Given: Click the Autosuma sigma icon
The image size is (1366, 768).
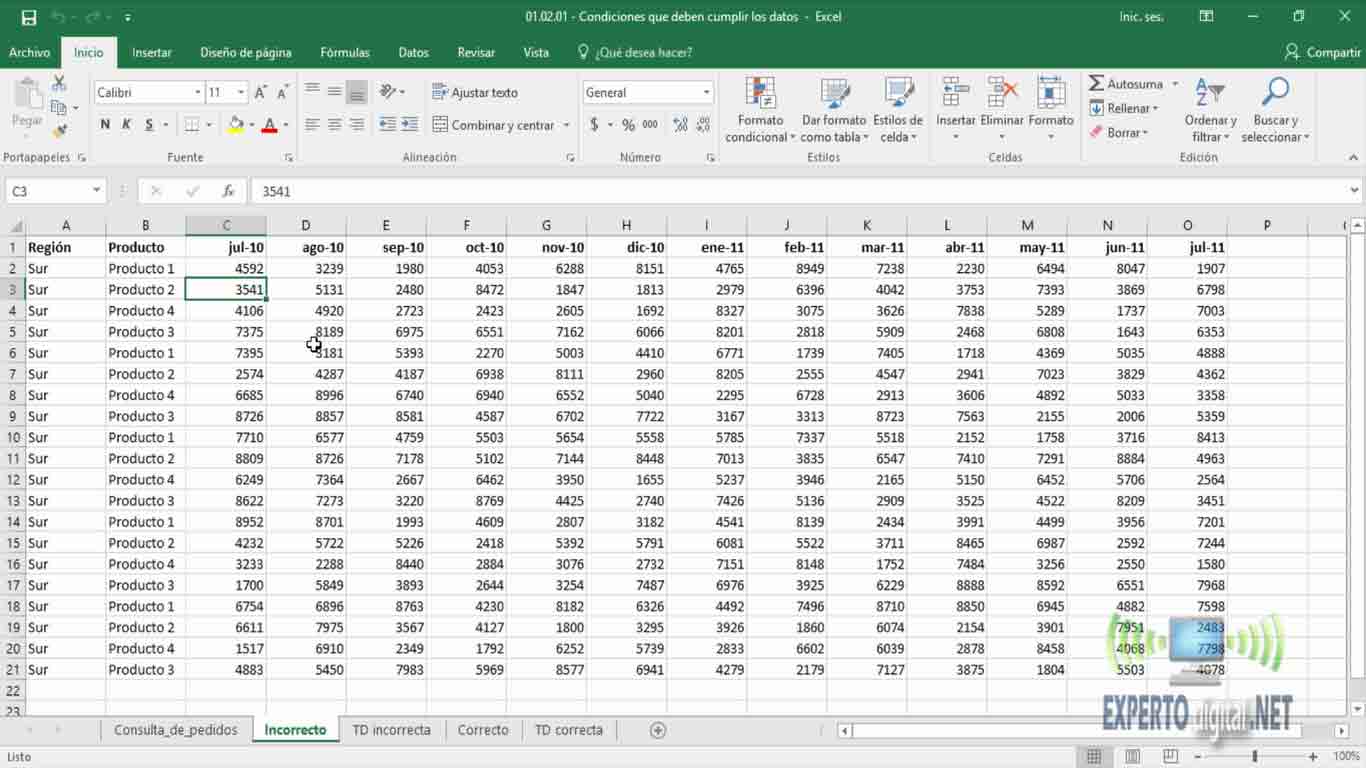Looking at the screenshot, I should tap(1097, 84).
